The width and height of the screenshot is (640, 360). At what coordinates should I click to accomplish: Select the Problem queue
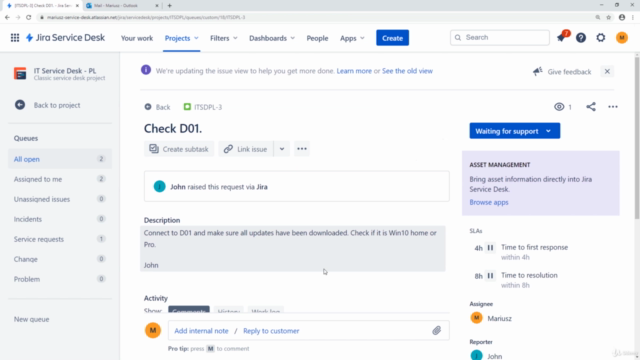tap(60, 279)
